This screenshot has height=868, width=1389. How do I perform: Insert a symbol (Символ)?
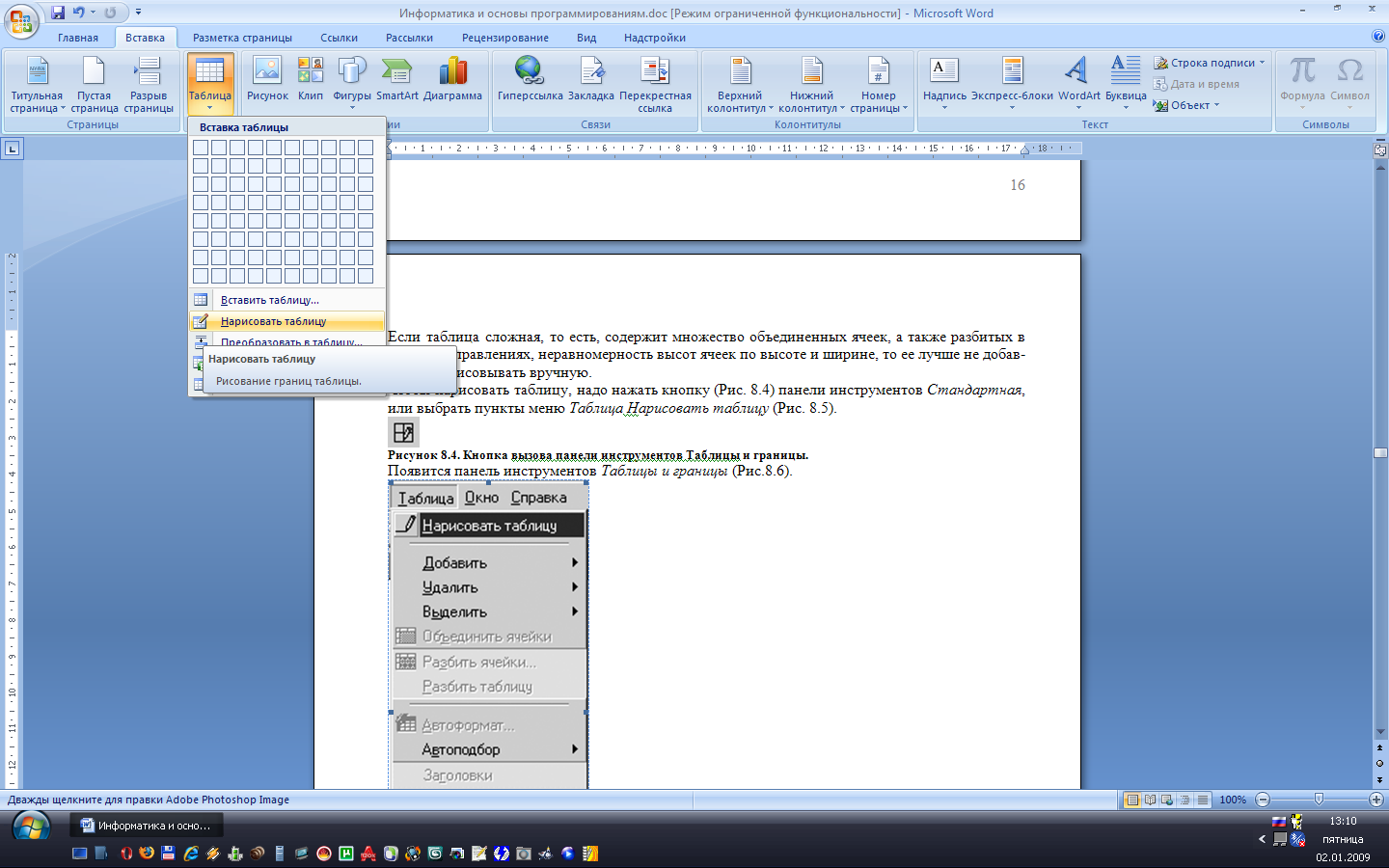[x=1349, y=84]
